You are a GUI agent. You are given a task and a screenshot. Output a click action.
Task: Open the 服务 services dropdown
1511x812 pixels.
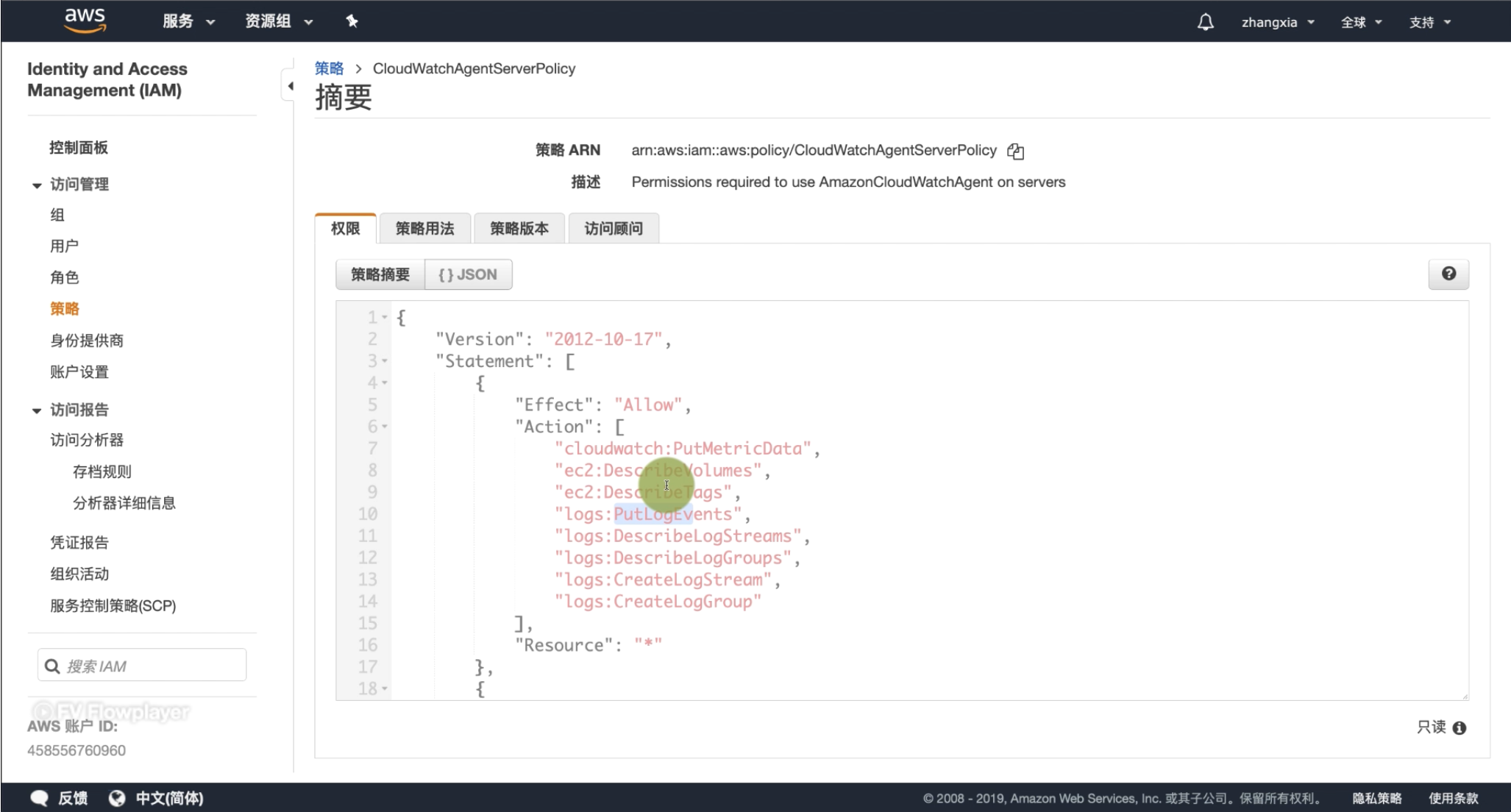tap(188, 21)
